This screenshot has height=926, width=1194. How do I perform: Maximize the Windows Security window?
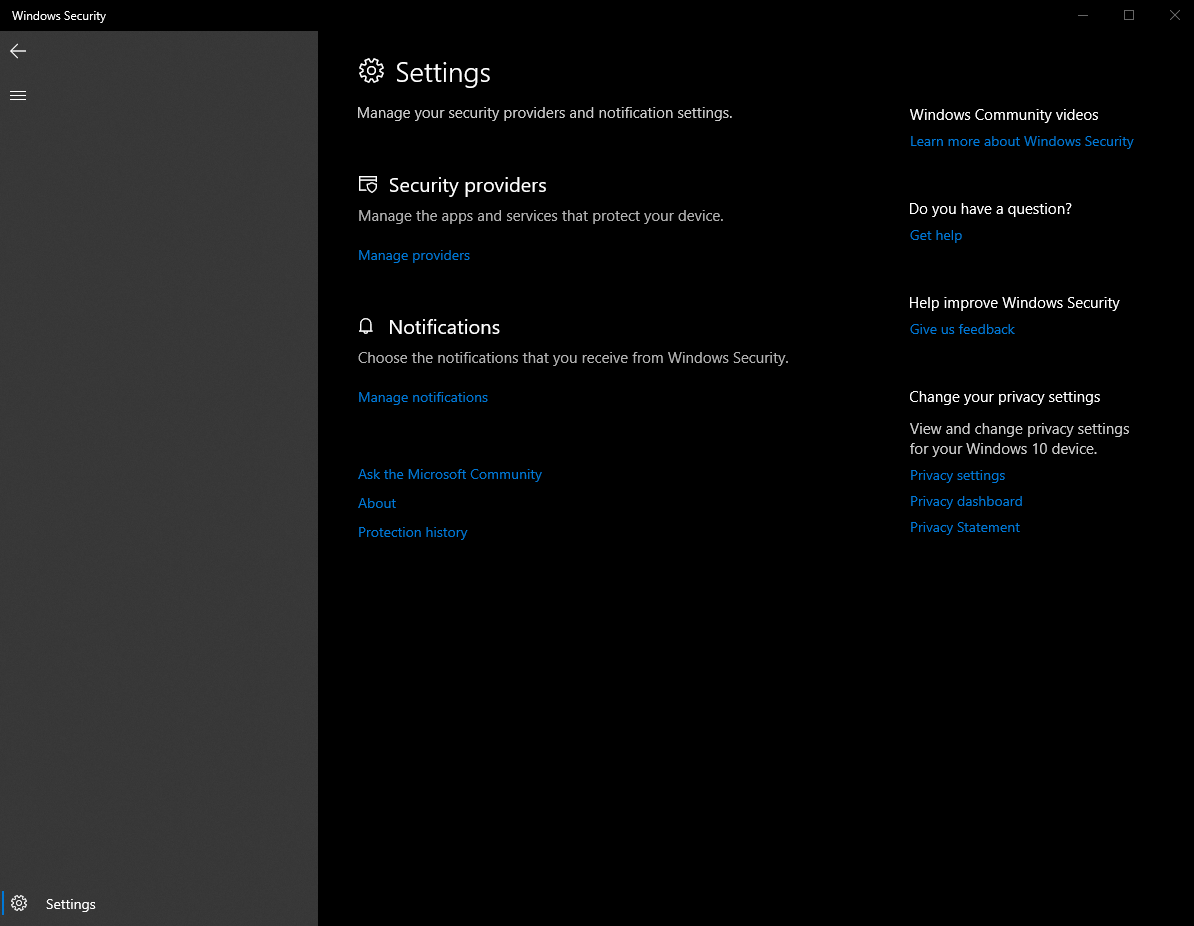tap(1129, 15)
